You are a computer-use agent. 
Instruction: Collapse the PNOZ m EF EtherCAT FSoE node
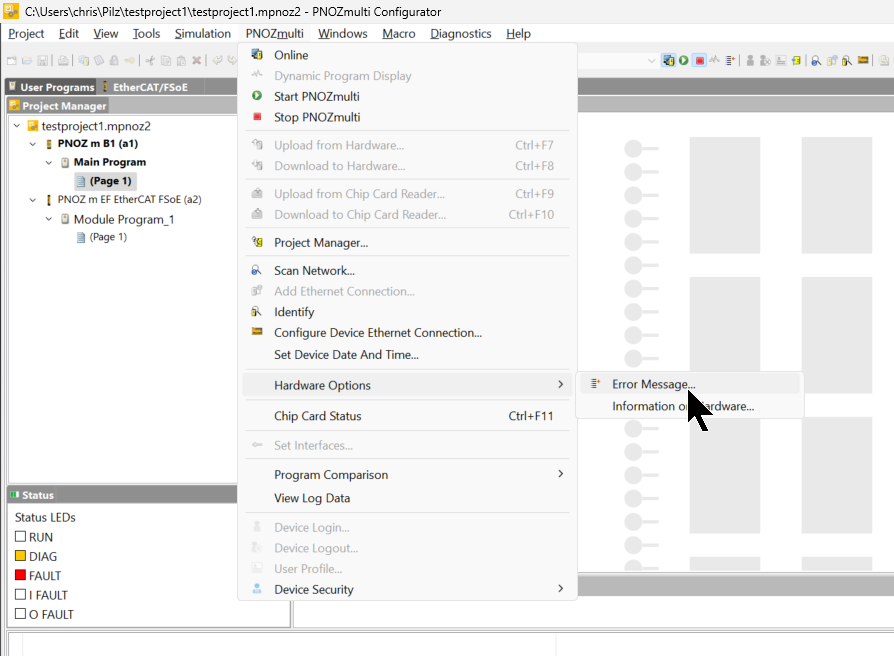pos(33,199)
